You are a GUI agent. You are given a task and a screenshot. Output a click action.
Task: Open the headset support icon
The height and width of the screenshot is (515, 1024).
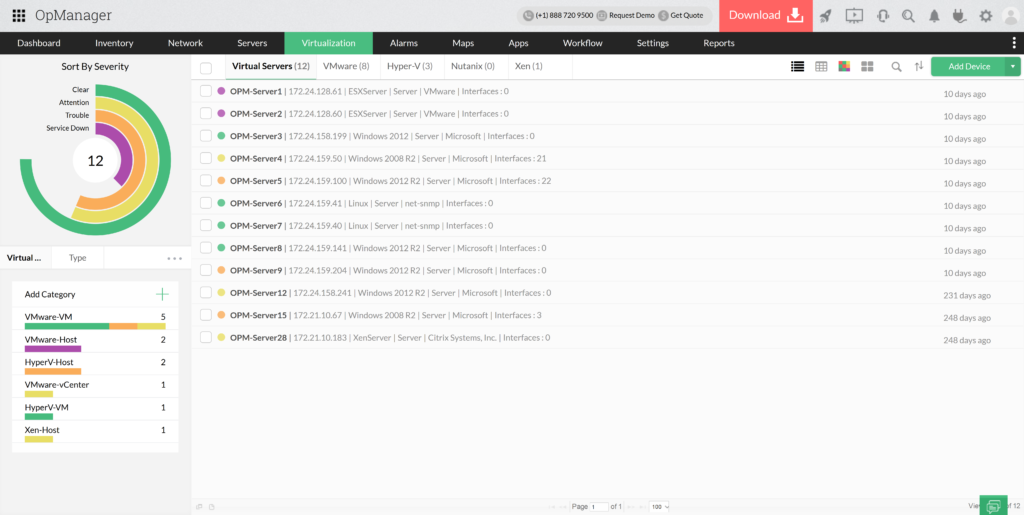click(882, 15)
